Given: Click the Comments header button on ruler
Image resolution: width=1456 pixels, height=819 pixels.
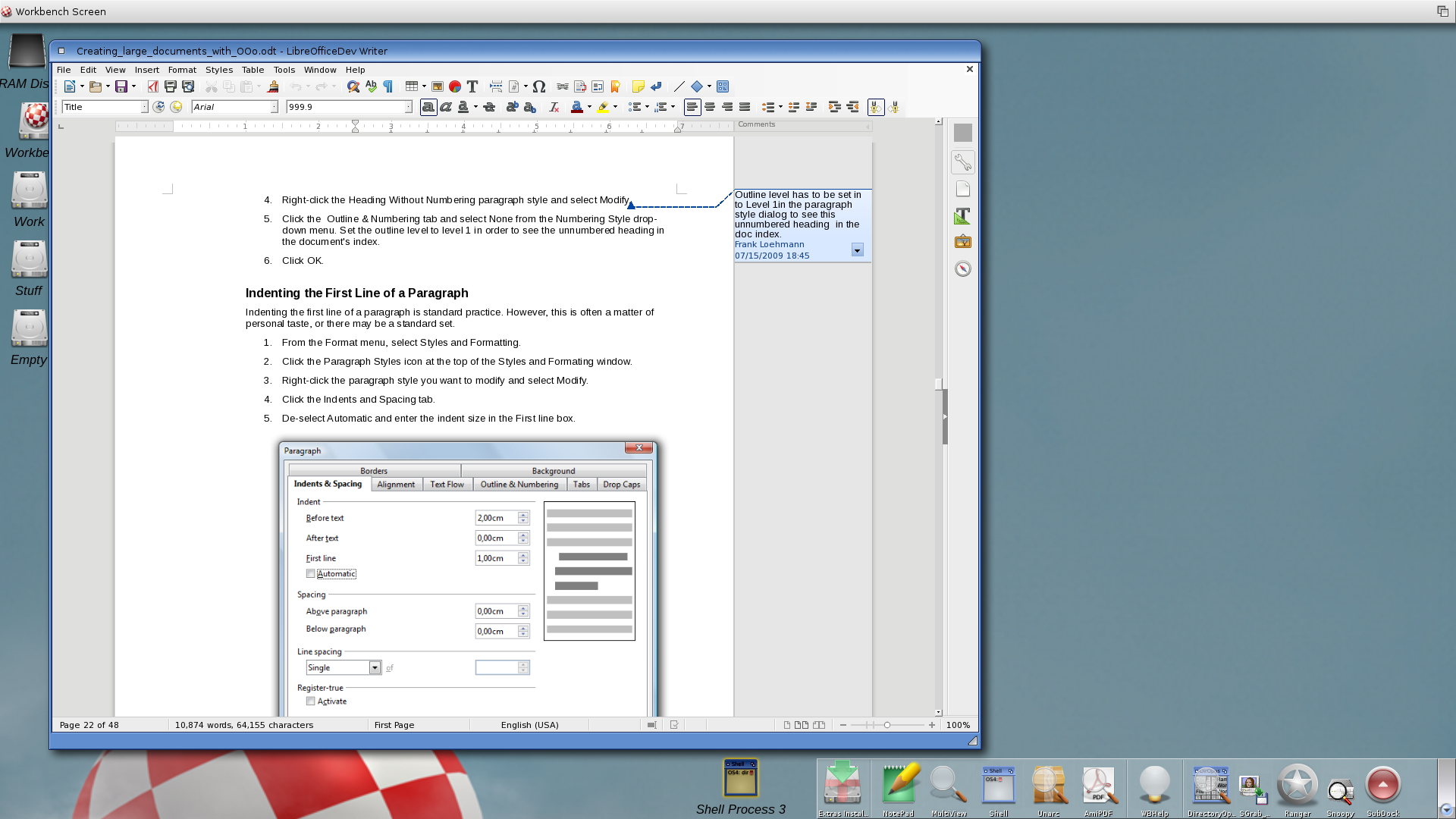Looking at the screenshot, I should (x=803, y=124).
